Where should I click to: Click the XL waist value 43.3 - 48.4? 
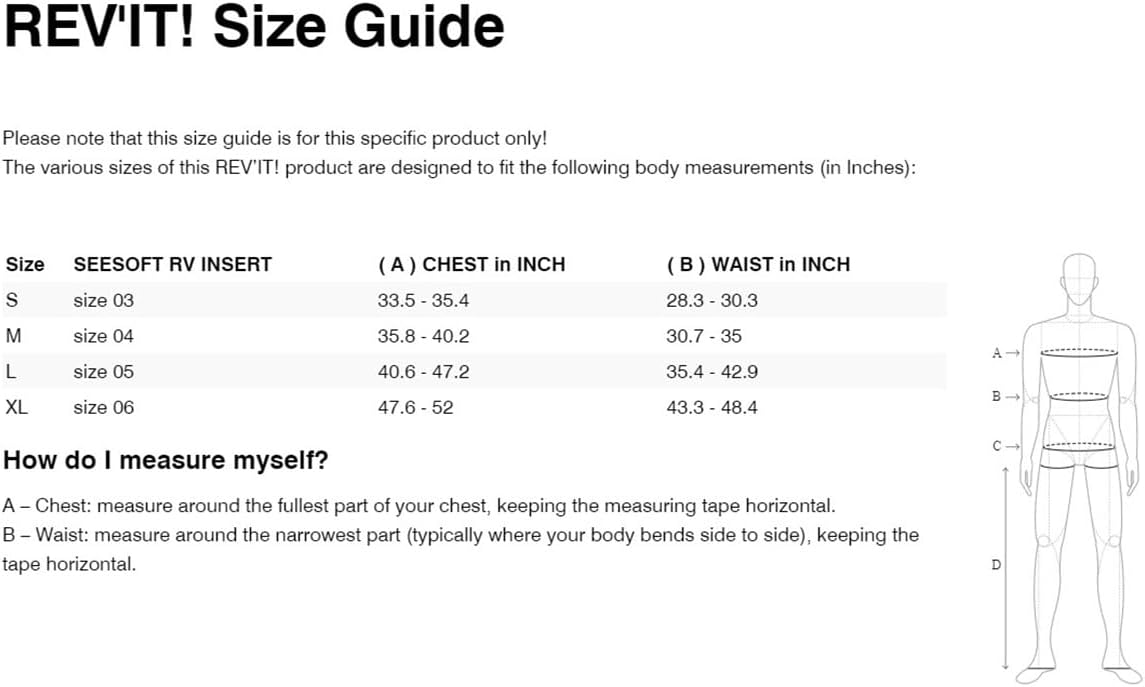tap(712, 408)
